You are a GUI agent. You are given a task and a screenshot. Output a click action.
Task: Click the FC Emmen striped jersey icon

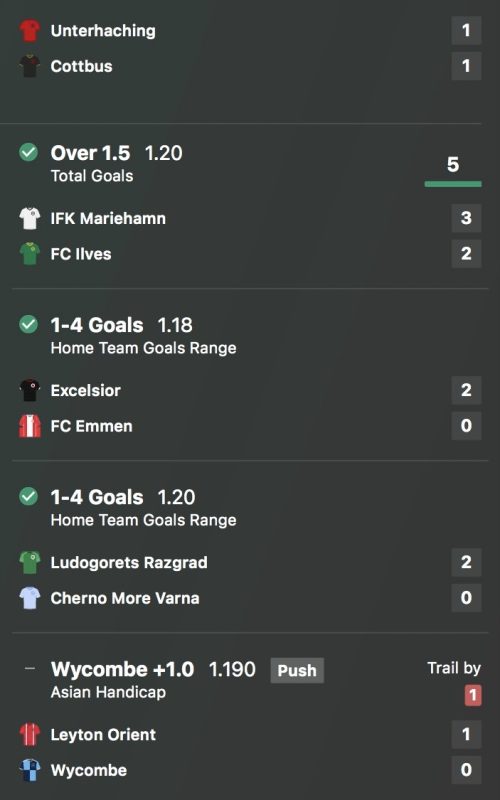tap(30, 427)
